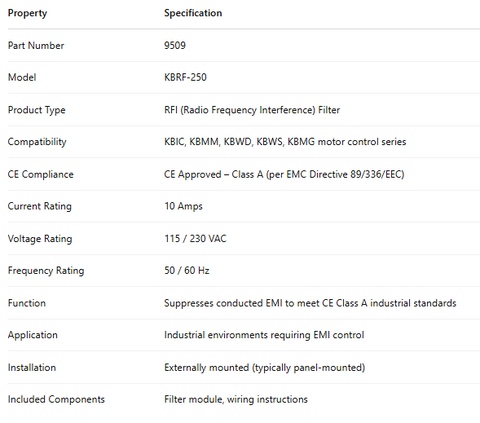Select the part number value 9509
480x423 pixels.
coord(175,45)
